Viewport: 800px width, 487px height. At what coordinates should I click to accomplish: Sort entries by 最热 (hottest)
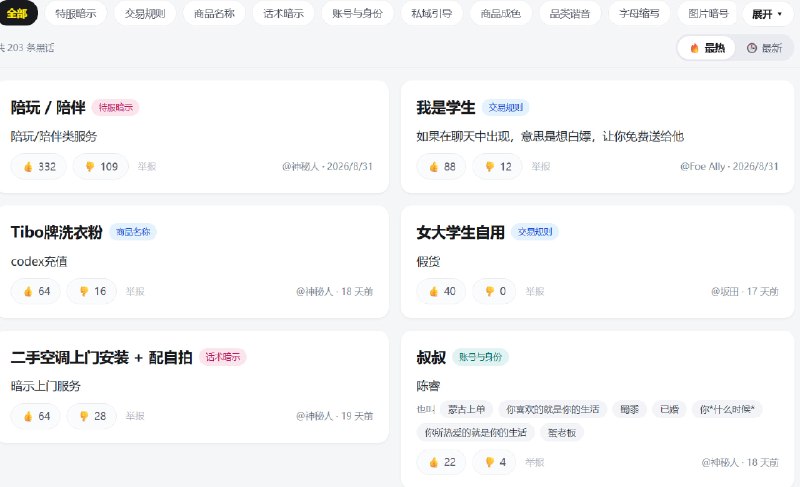pyautogui.click(x=707, y=48)
